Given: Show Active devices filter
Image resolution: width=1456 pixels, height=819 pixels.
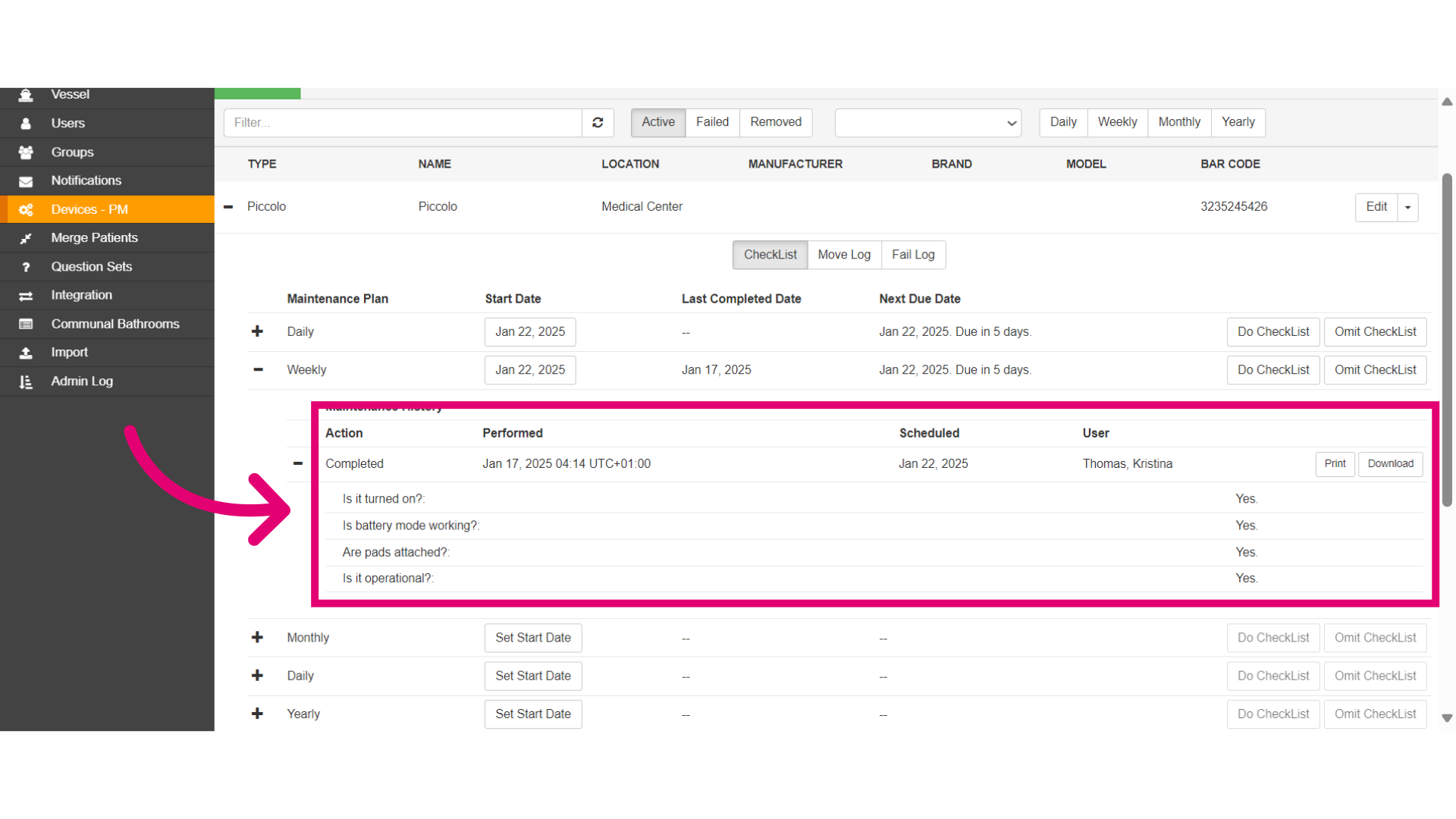Looking at the screenshot, I should (657, 122).
